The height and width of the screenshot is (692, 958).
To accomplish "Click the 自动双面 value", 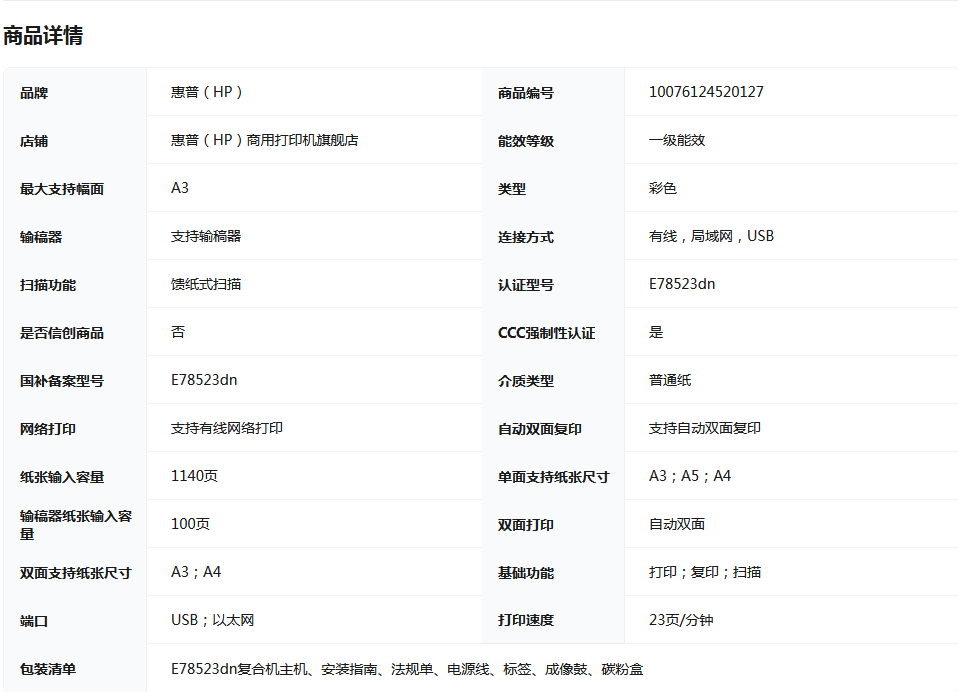I will 677,524.
